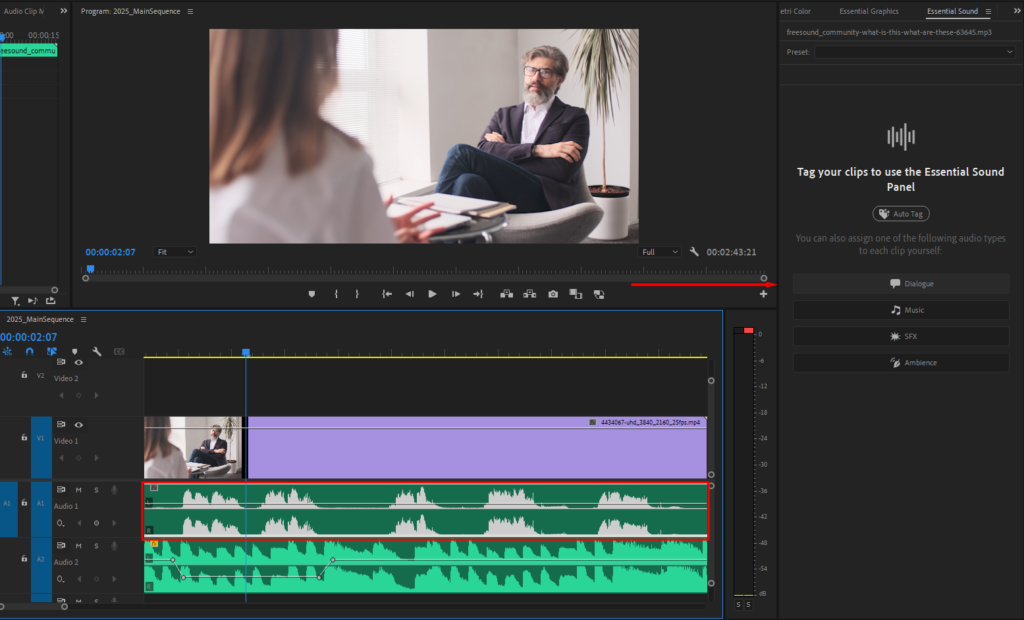Go to next keyframe on Audio 1
This screenshot has width=1024, height=620.
[x=114, y=523]
